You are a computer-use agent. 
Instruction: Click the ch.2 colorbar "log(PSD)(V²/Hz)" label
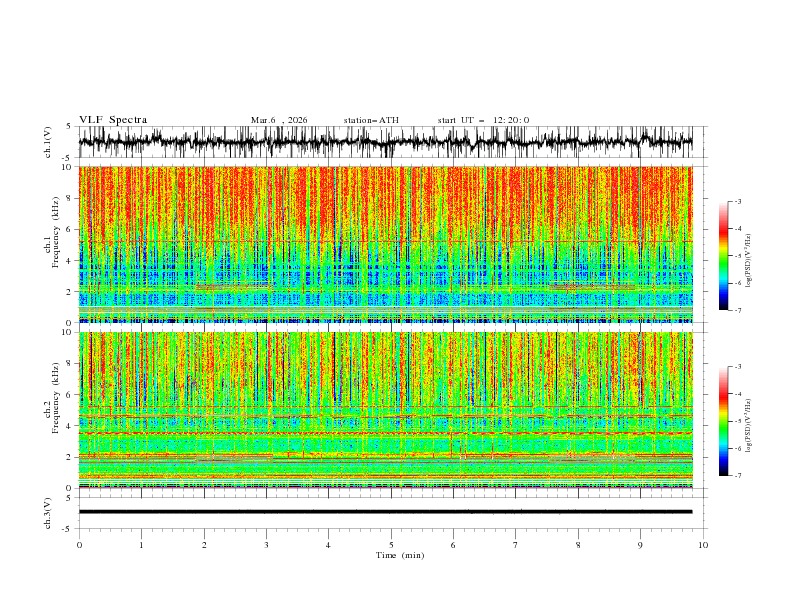pos(748,426)
